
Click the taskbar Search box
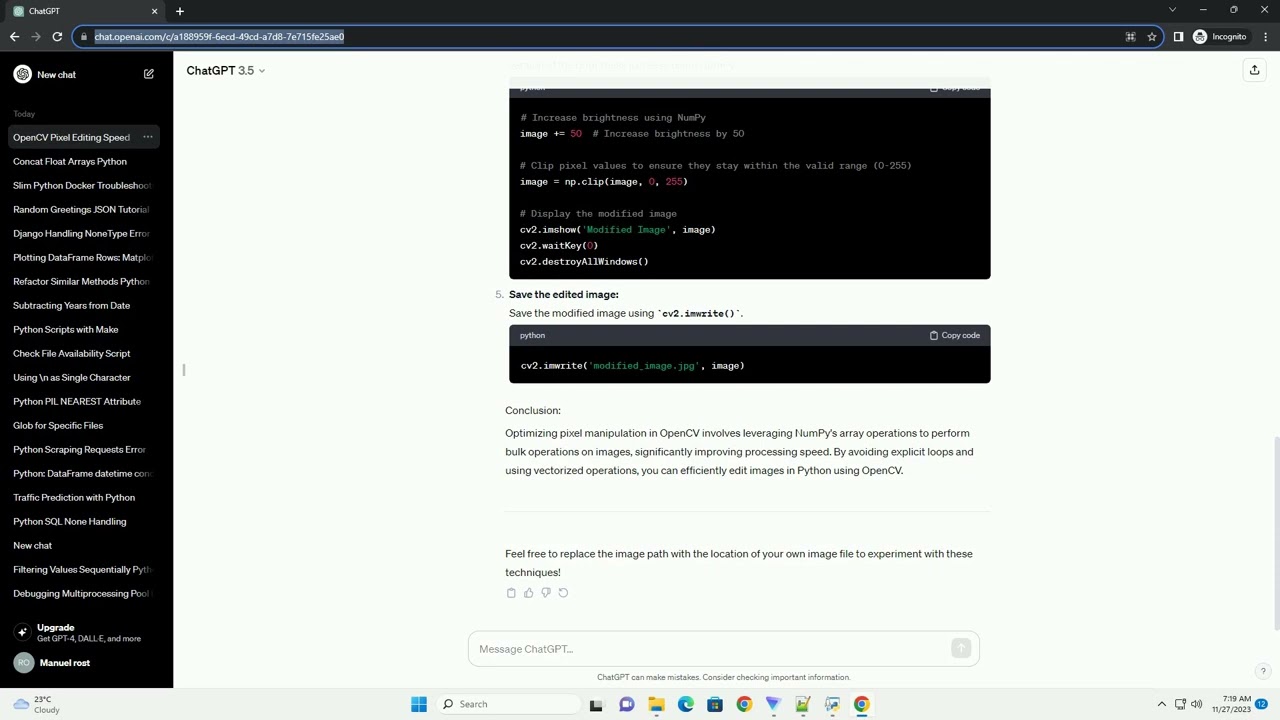point(506,704)
